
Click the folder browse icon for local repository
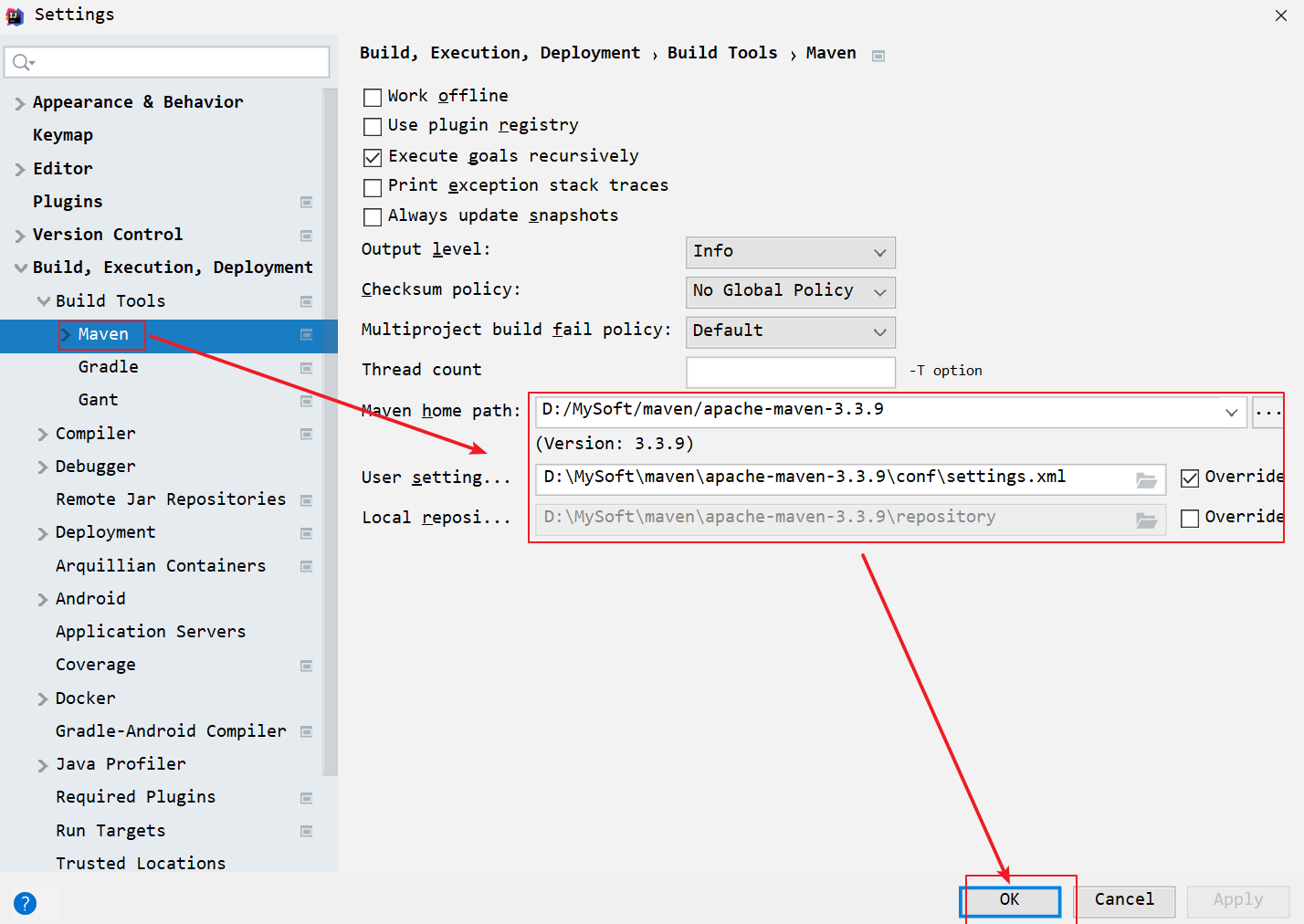1146,520
